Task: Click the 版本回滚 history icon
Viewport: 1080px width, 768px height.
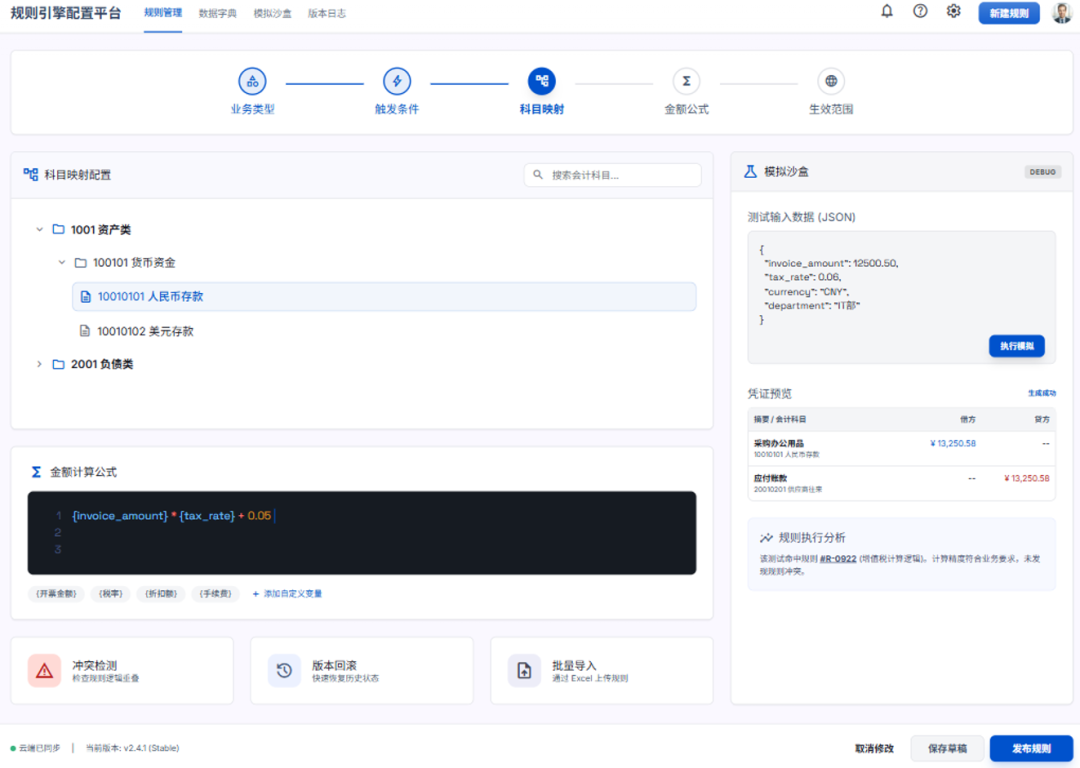Action: coord(284,670)
